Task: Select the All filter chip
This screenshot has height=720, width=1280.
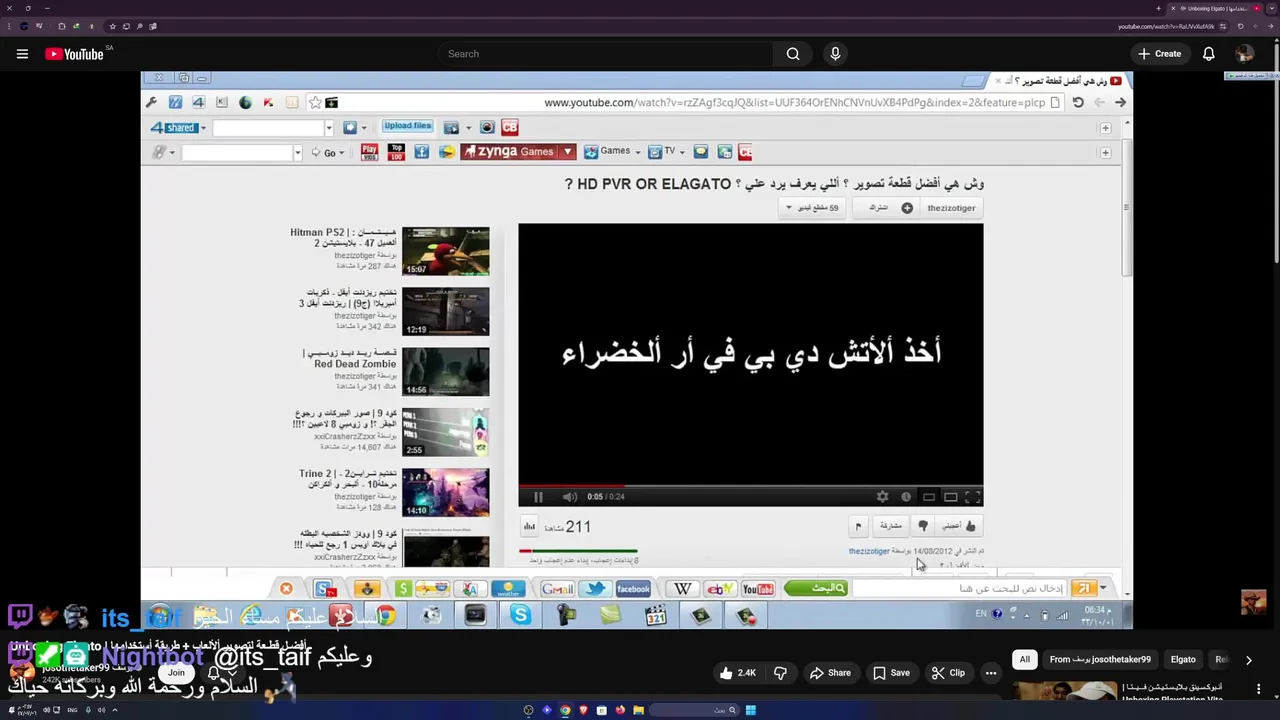Action: (x=1024, y=660)
